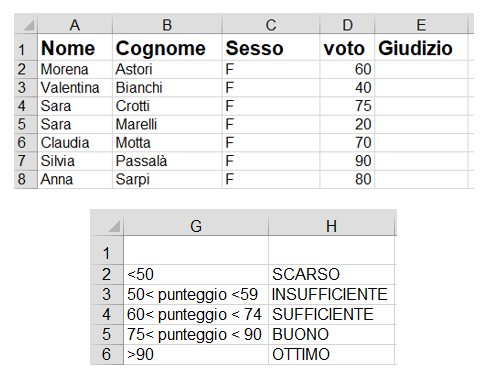This screenshot has height=380, width=493.
Task: Select column E header
Action: pyautogui.click(x=421, y=24)
